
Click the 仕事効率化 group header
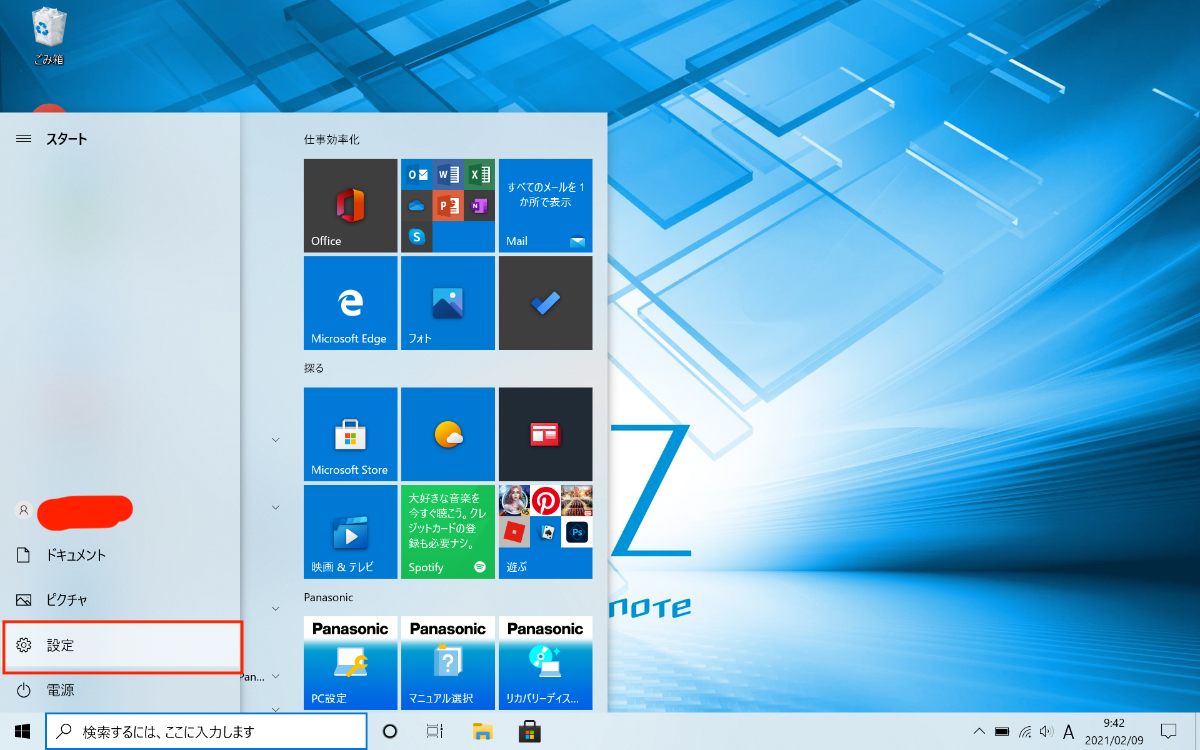(x=332, y=139)
